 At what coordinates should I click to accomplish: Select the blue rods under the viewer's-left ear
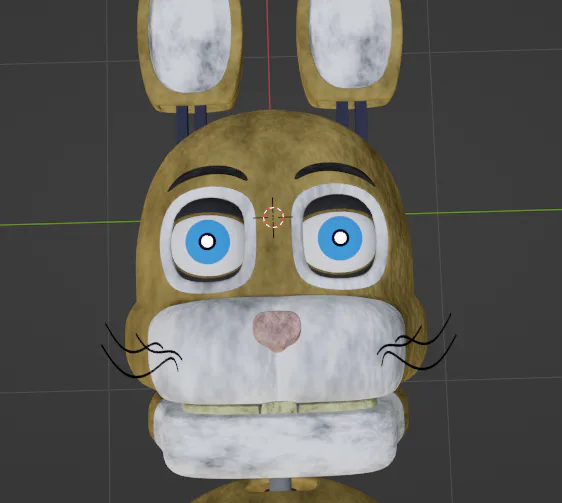point(191,123)
